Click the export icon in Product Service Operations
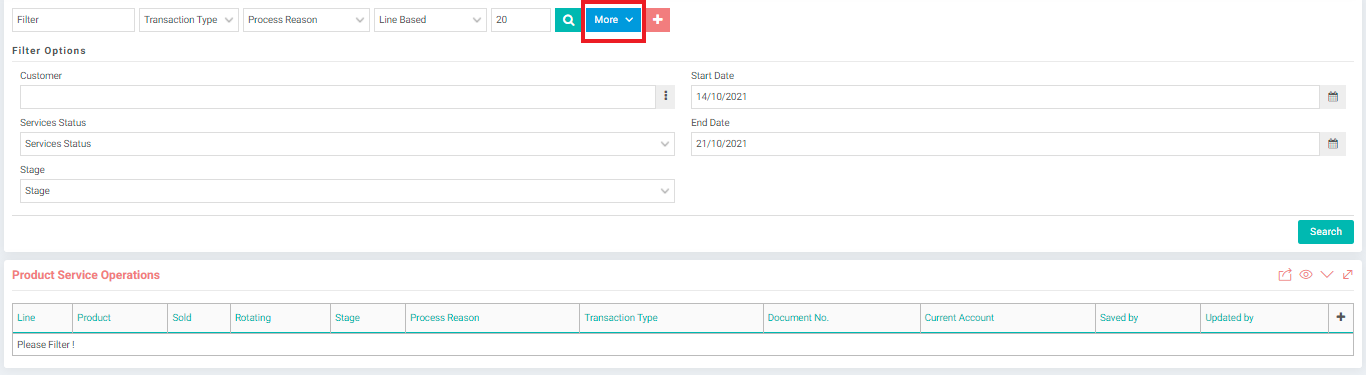Image resolution: width=1366 pixels, height=375 pixels. pyautogui.click(x=1285, y=275)
